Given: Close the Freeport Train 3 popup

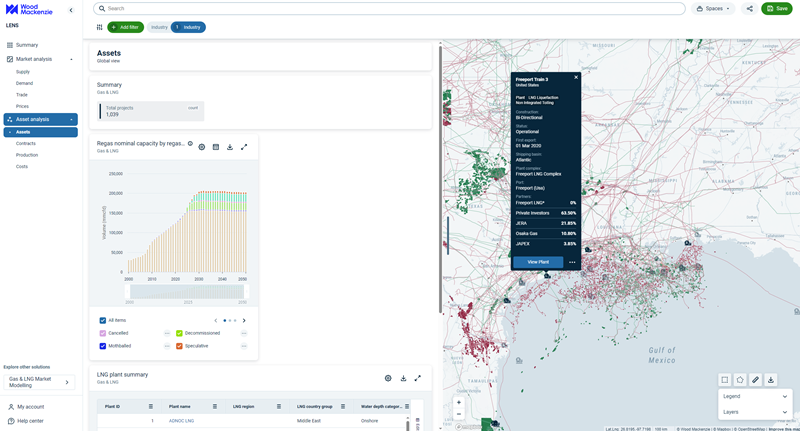Looking at the screenshot, I should coord(576,77).
